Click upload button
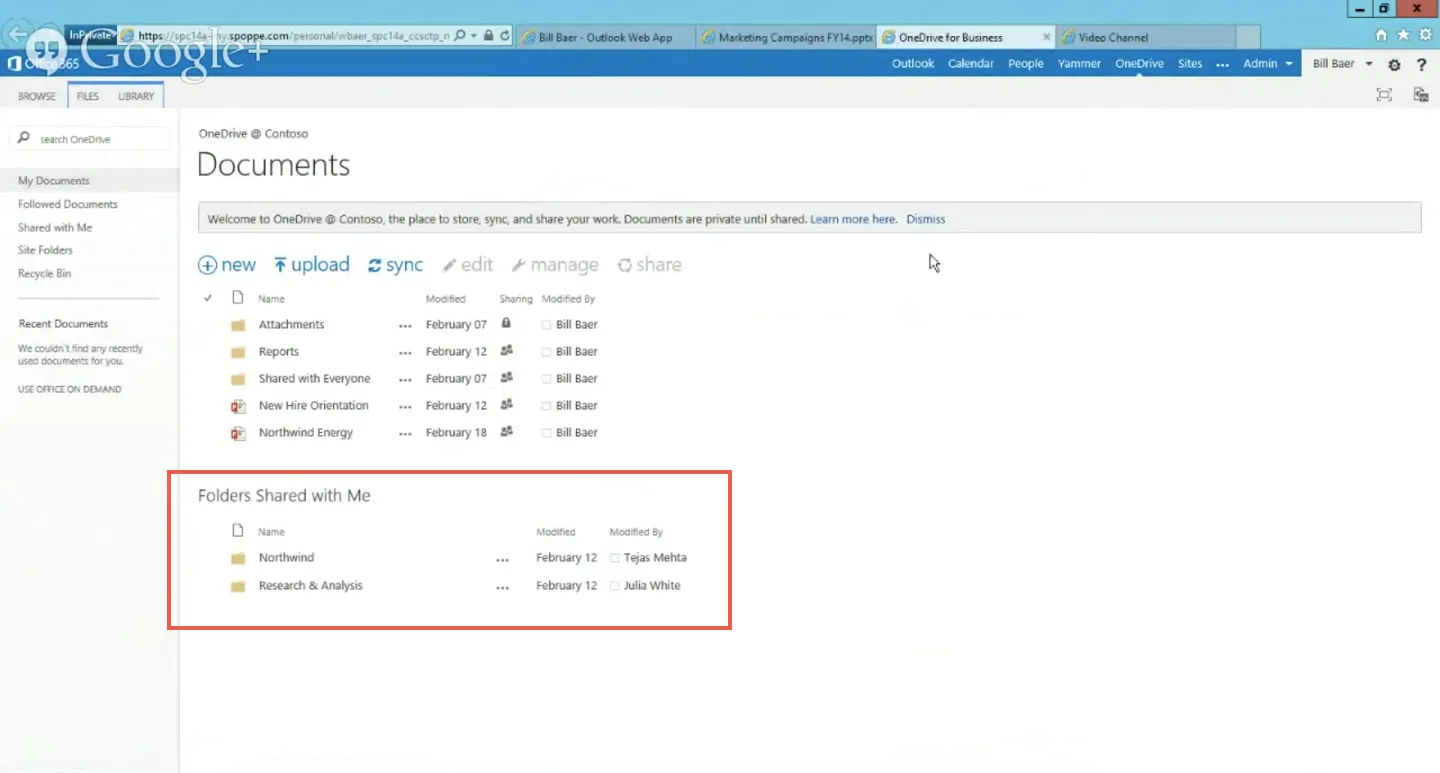The height and width of the screenshot is (773, 1440). (x=312, y=265)
